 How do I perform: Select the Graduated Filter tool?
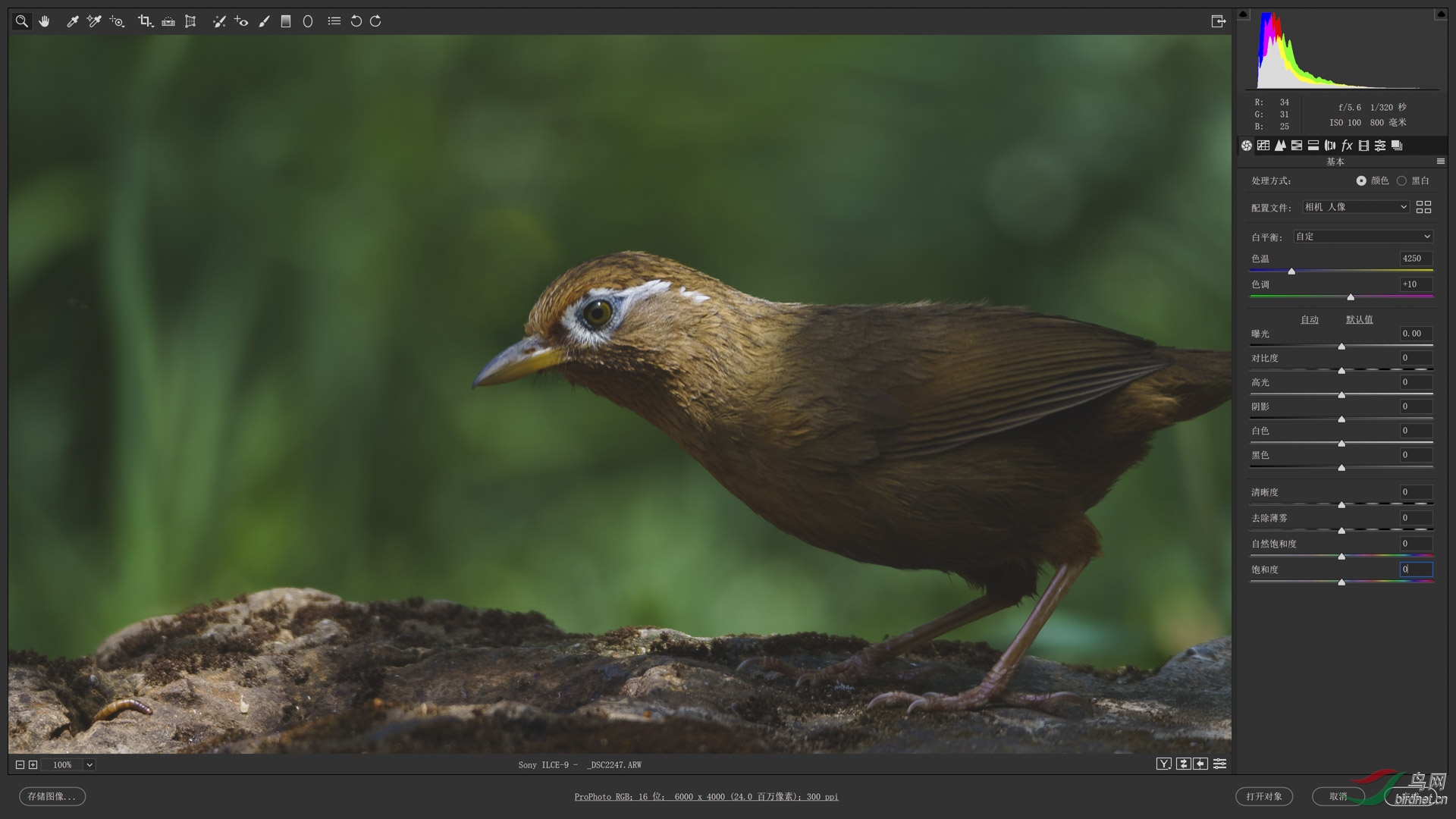[286, 21]
